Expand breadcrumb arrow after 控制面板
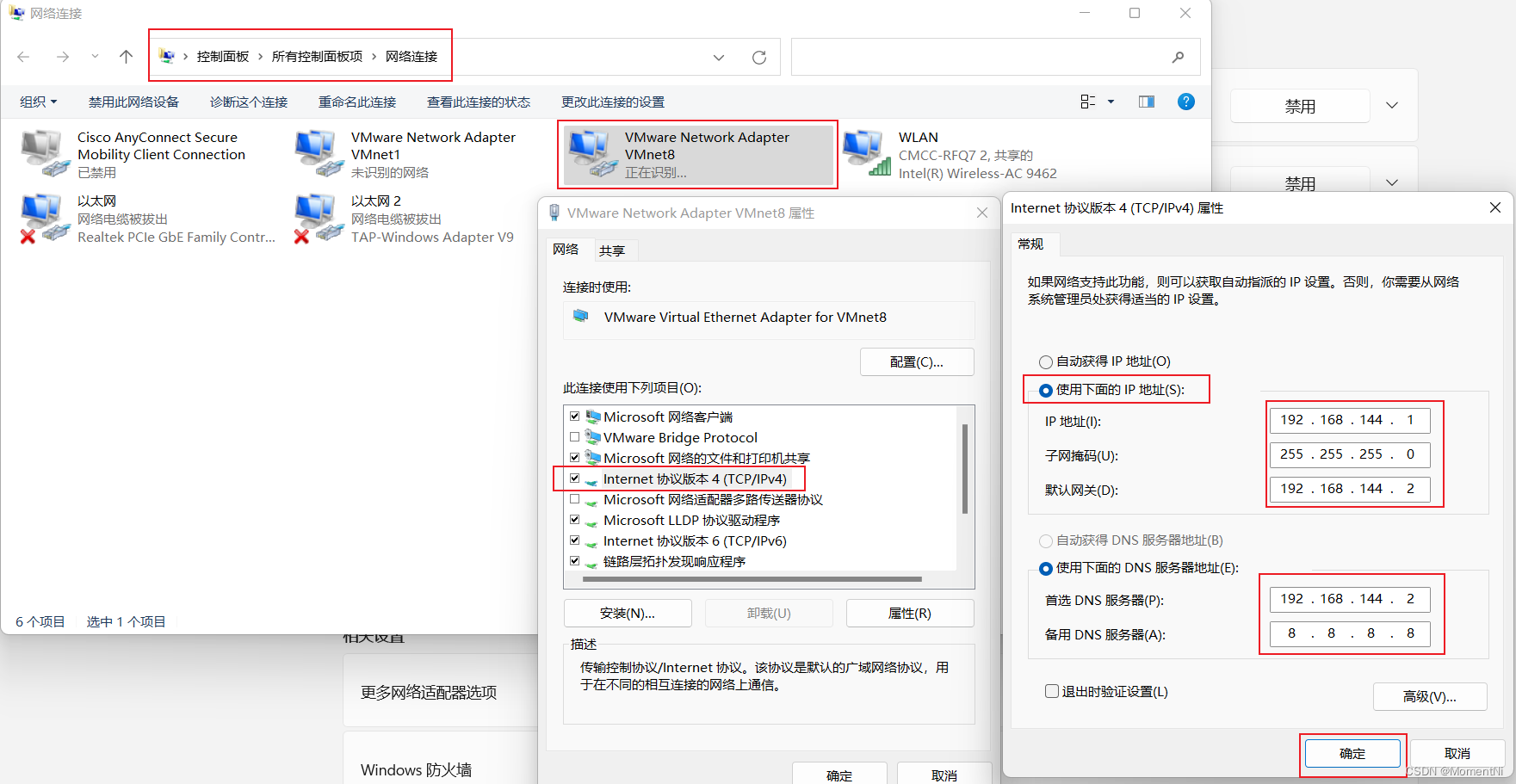 pos(260,57)
